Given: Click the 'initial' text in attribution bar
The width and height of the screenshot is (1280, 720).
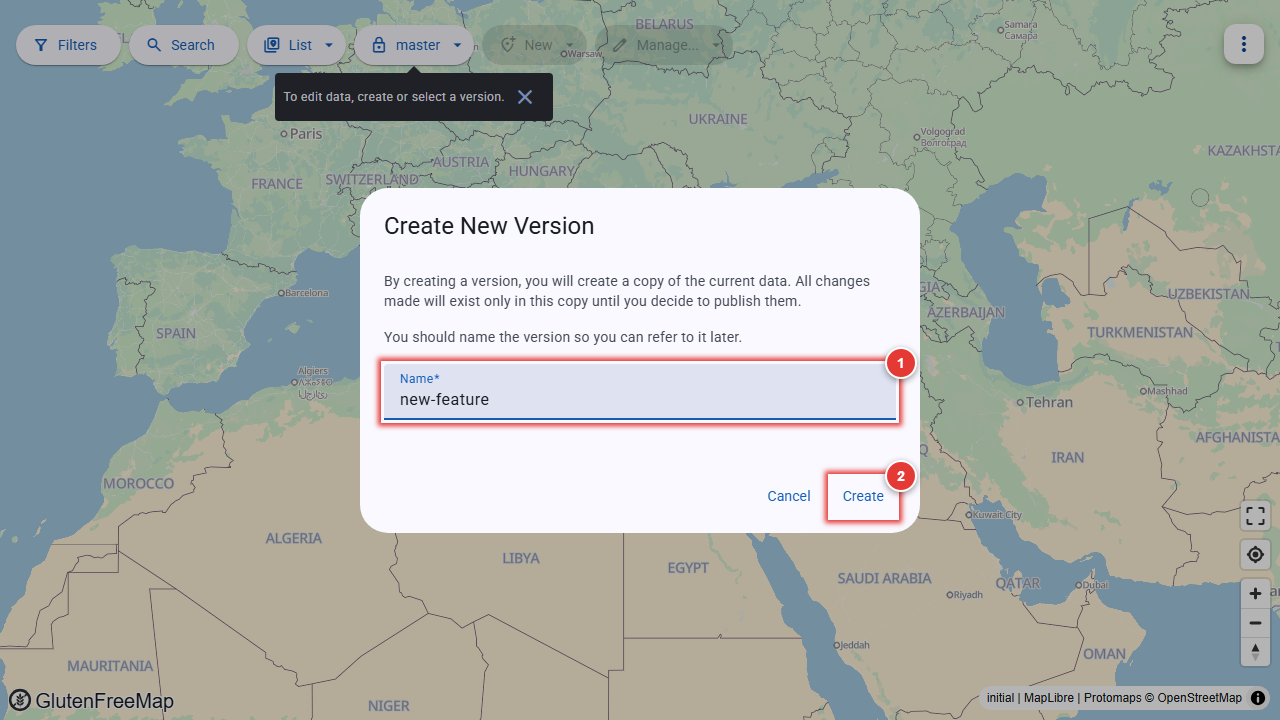Looking at the screenshot, I should tap(1000, 698).
